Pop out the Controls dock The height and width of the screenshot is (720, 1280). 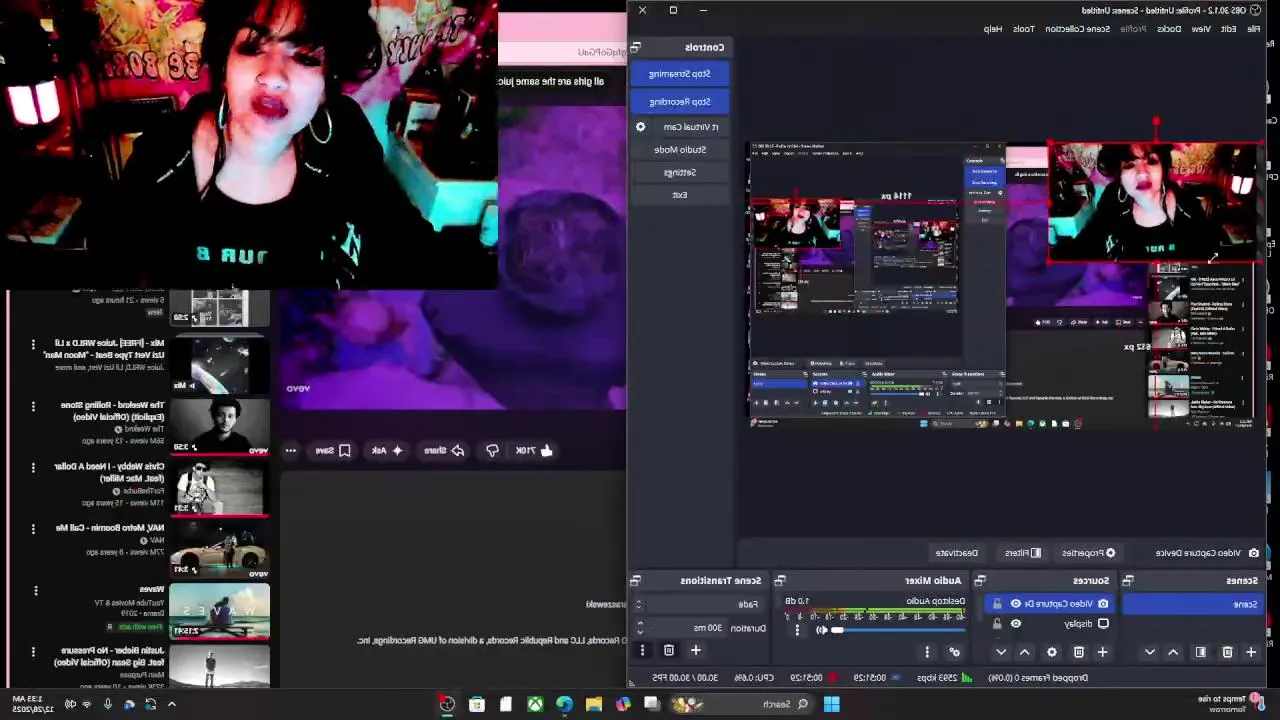(635, 47)
